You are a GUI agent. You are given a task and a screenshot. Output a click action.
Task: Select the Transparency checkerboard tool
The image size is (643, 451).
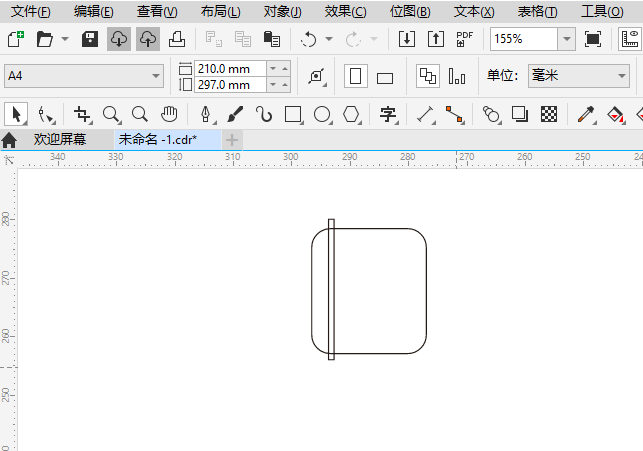[549, 114]
